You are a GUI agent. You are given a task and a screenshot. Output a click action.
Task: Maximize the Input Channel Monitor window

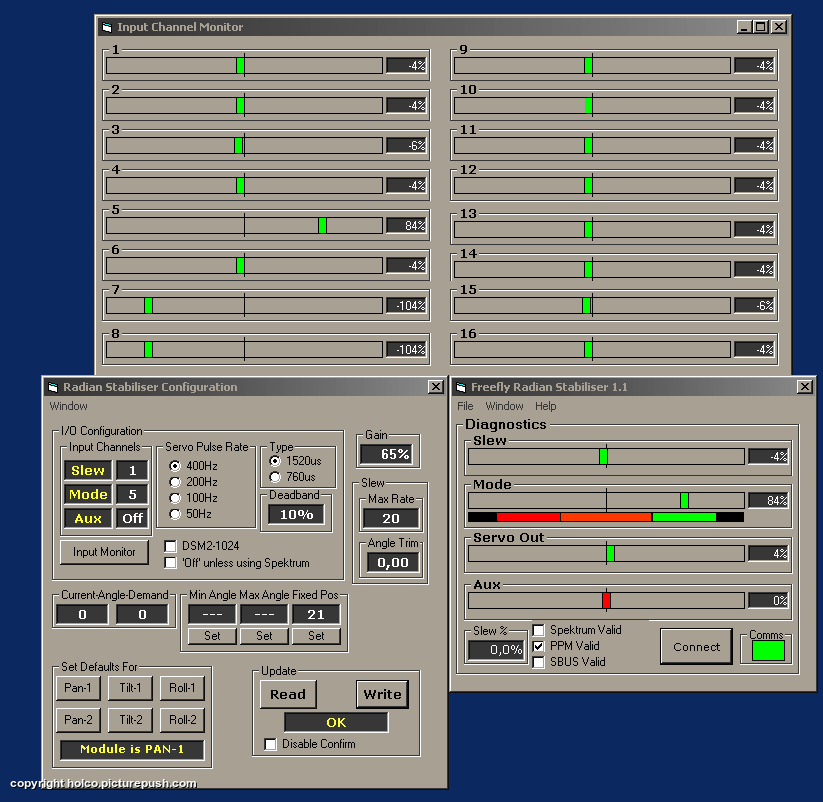pos(761,27)
